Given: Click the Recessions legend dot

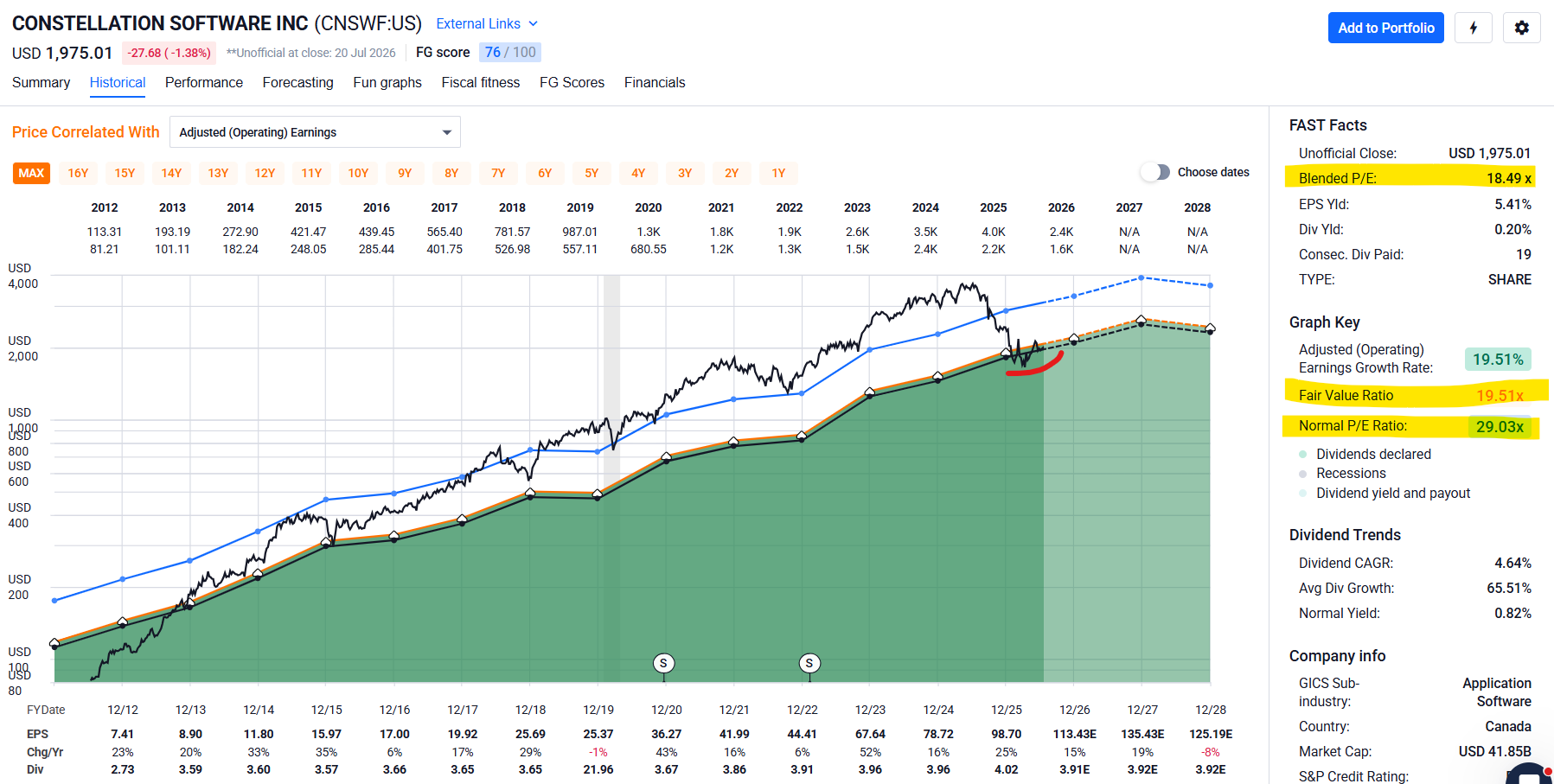Looking at the screenshot, I should tap(1302, 474).
